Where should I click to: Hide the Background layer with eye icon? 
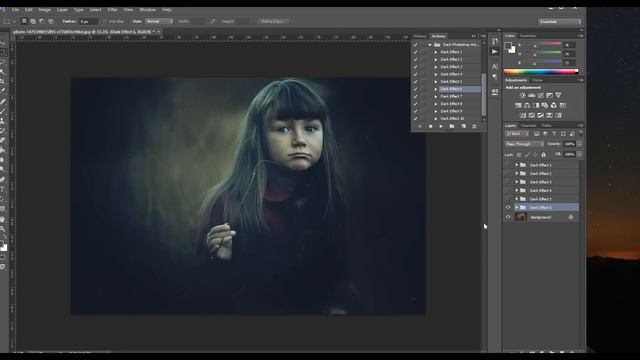[x=508, y=217]
